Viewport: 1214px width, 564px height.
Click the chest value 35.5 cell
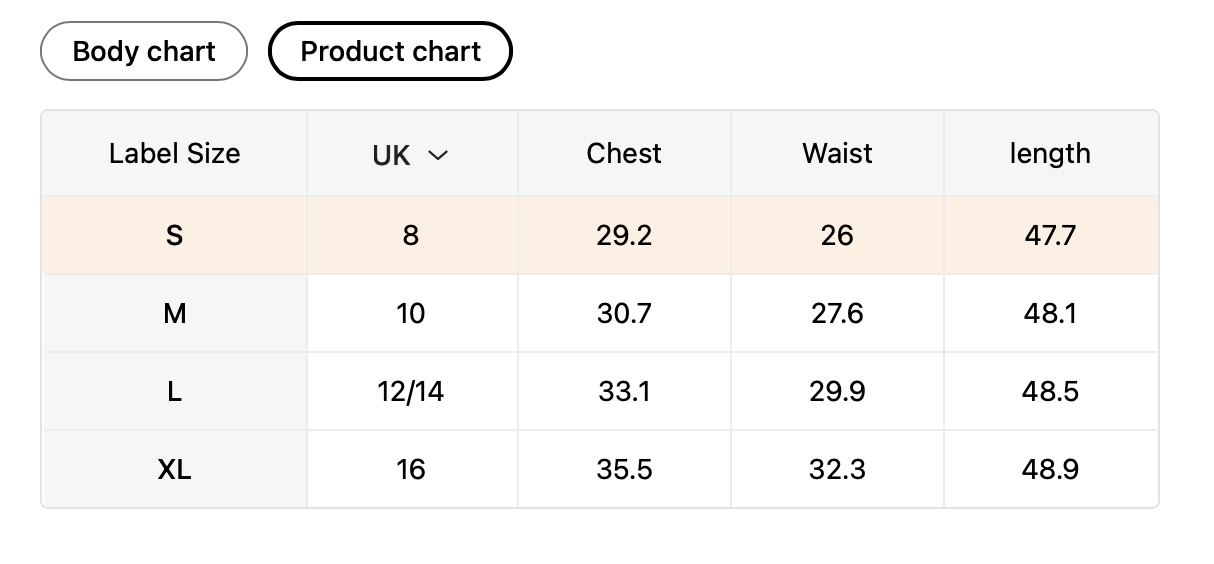point(624,469)
